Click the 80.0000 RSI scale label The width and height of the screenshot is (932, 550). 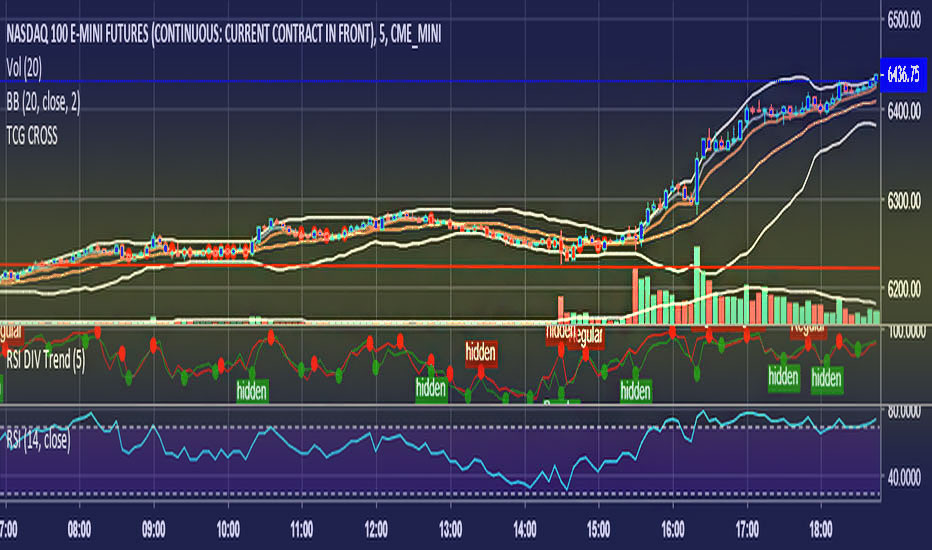pos(906,408)
